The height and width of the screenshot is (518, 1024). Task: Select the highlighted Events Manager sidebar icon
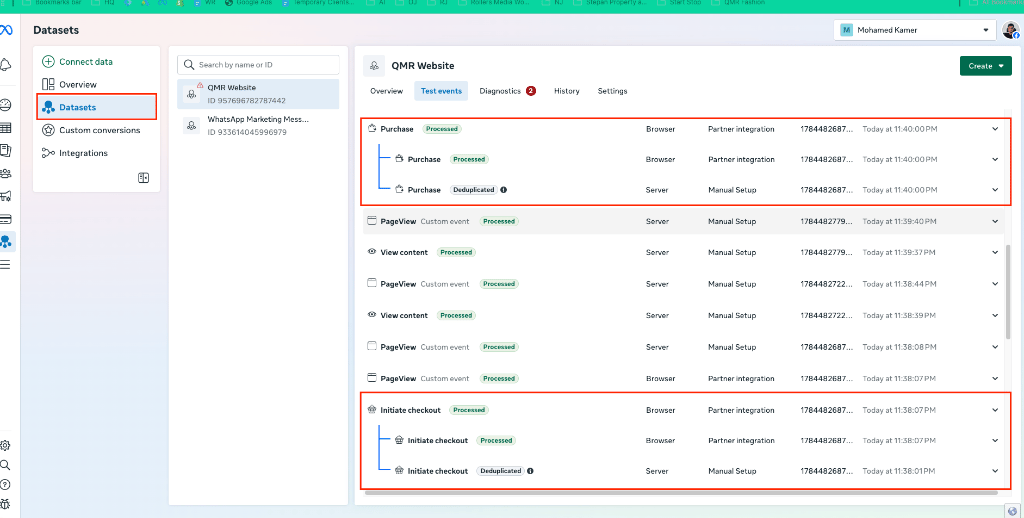click(x=7, y=242)
